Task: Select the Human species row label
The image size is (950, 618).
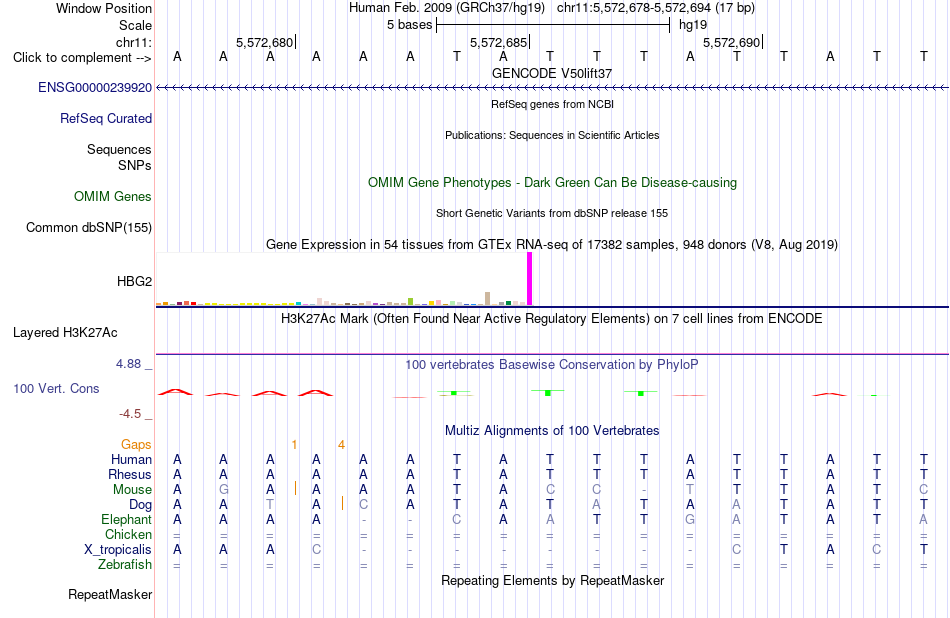Action: pyautogui.click(x=131, y=459)
